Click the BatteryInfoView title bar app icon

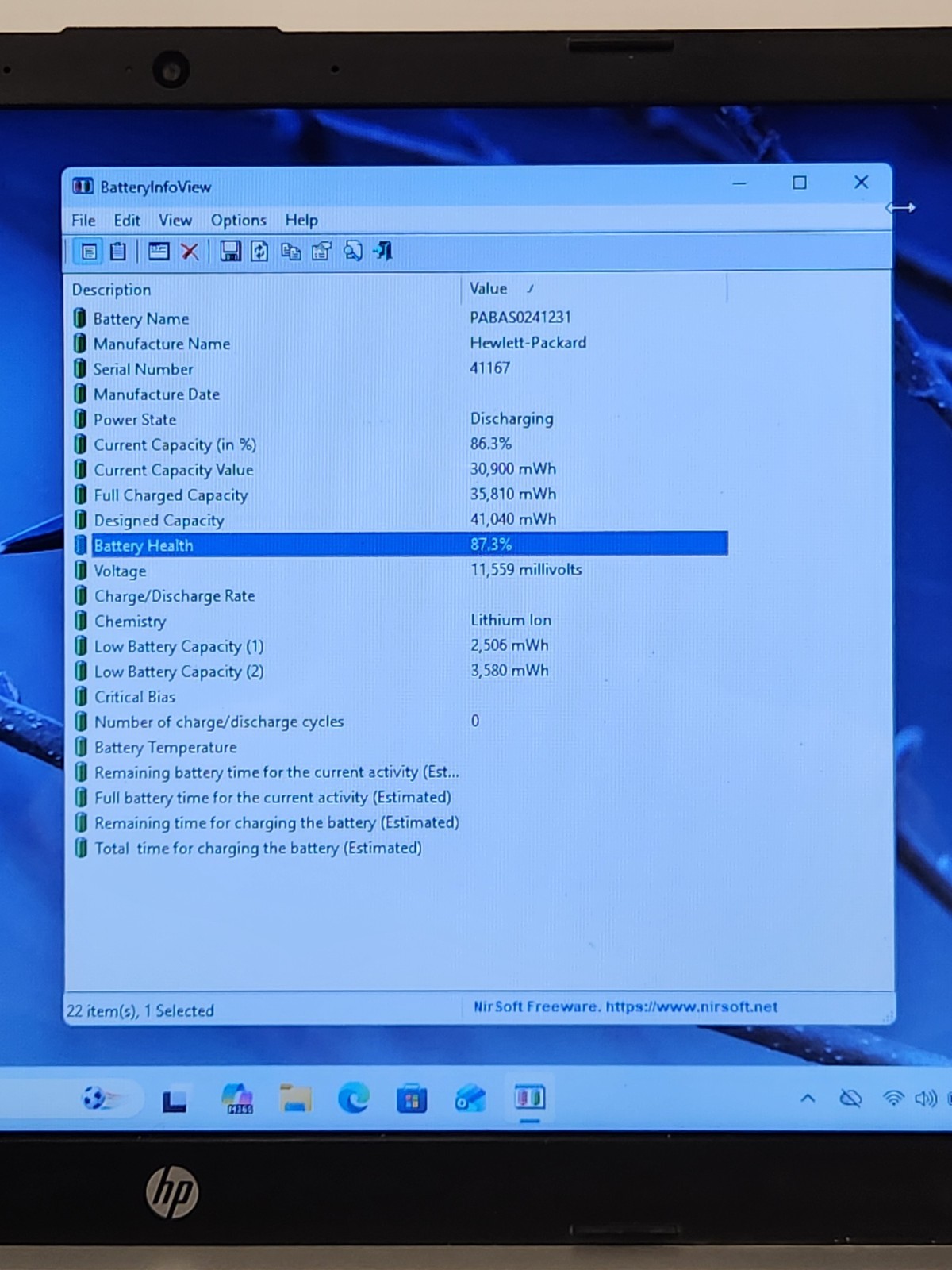coord(83,187)
